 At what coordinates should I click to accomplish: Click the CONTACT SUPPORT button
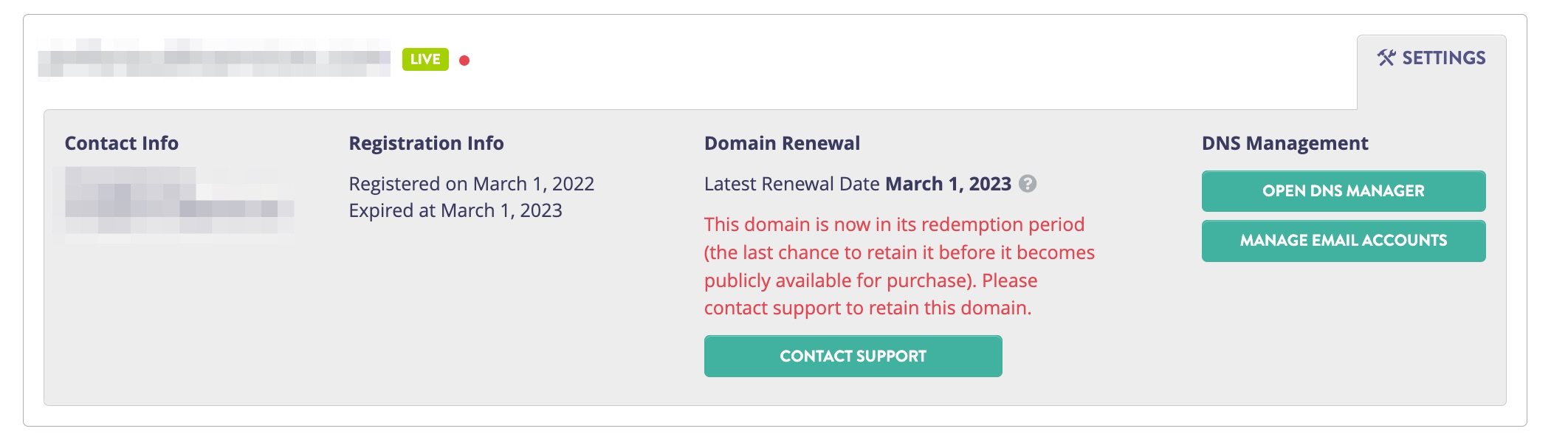coord(853,356)
